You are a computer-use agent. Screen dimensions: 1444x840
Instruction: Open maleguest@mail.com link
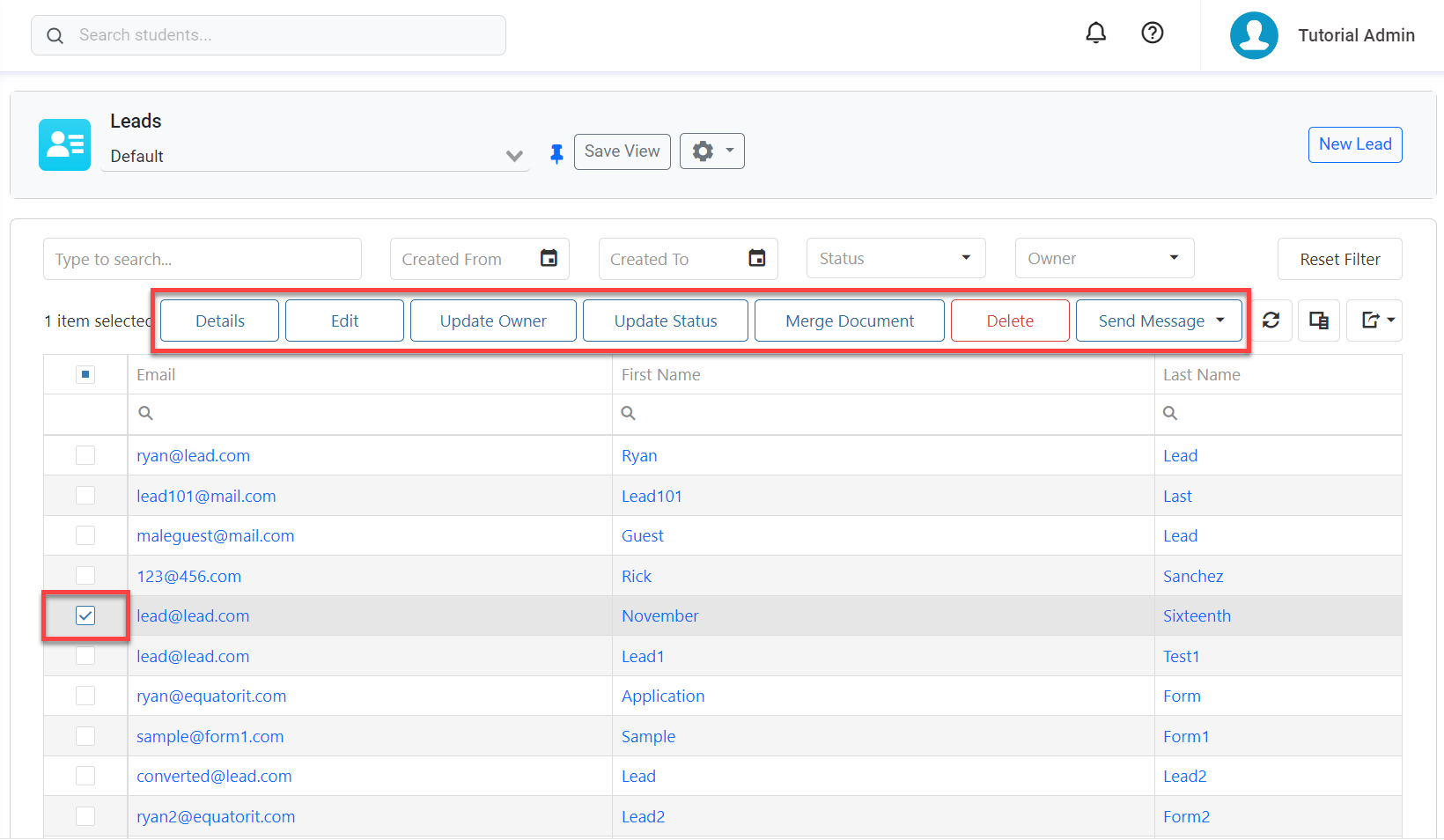click(216, 535)
